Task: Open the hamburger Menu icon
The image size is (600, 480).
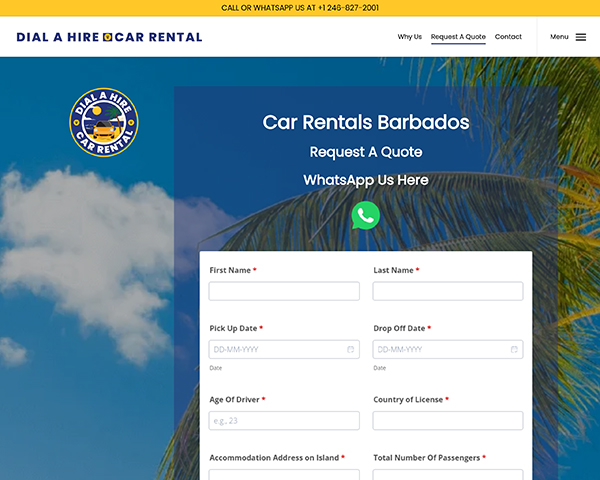Action: [580, 37]
